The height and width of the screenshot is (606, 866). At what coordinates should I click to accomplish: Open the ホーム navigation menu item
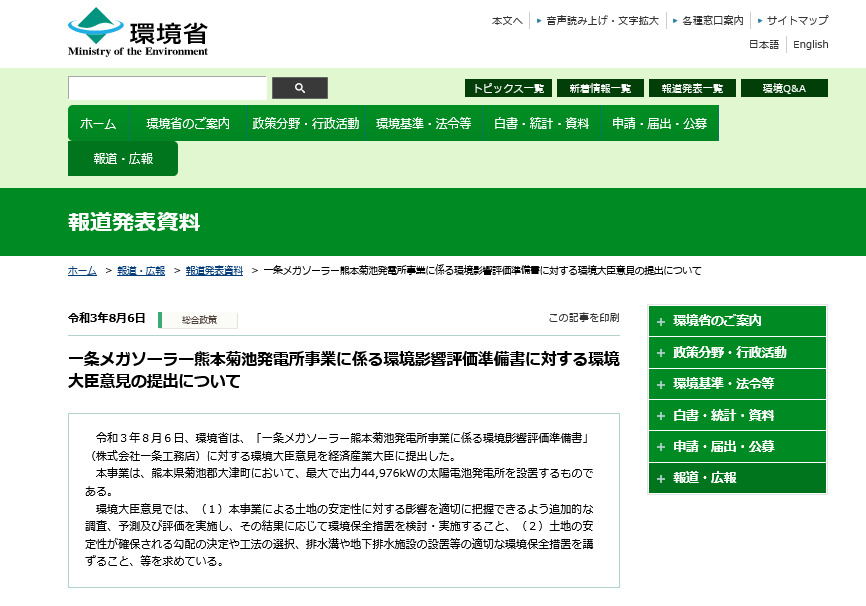pyautogui.click(x=98, y=124)
